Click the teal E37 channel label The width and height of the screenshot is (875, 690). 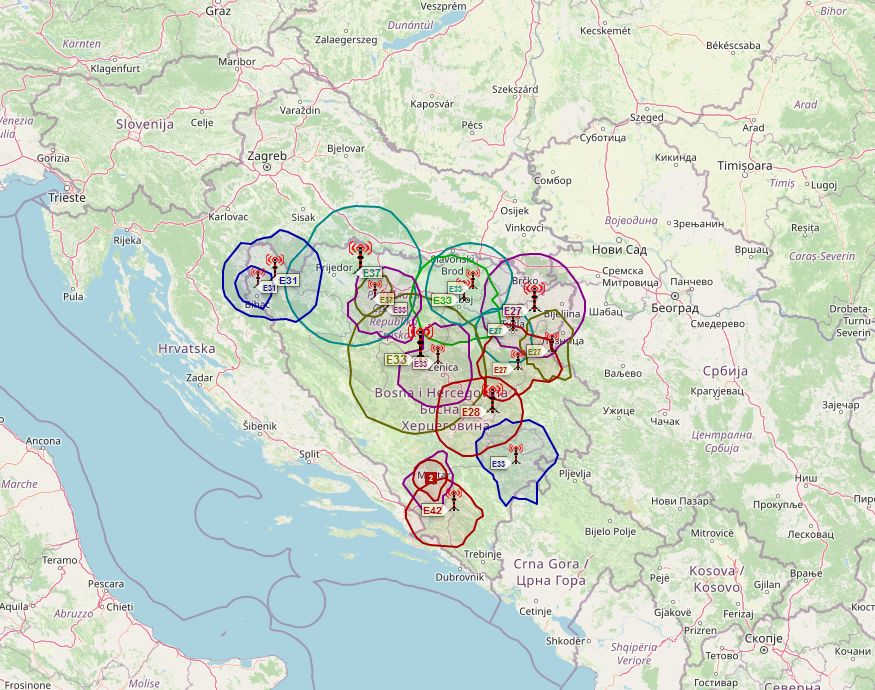pyautogui.click(x=371, y=273)
